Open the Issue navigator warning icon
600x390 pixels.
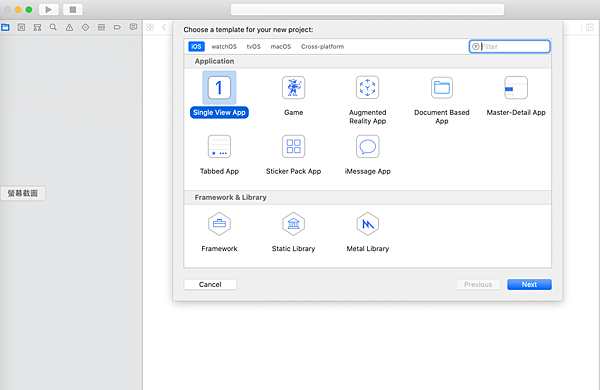(x=69, y=27)
